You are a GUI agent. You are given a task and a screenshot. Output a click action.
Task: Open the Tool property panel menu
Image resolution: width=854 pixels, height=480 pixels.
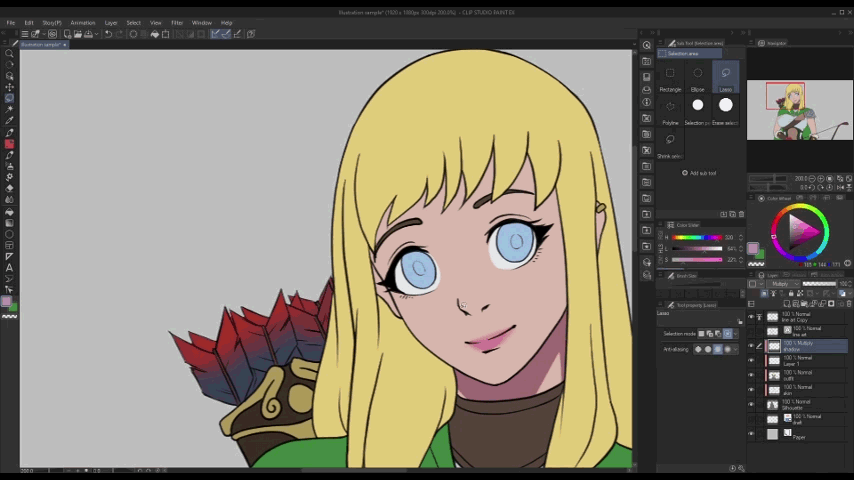click(x=660, y=305)
